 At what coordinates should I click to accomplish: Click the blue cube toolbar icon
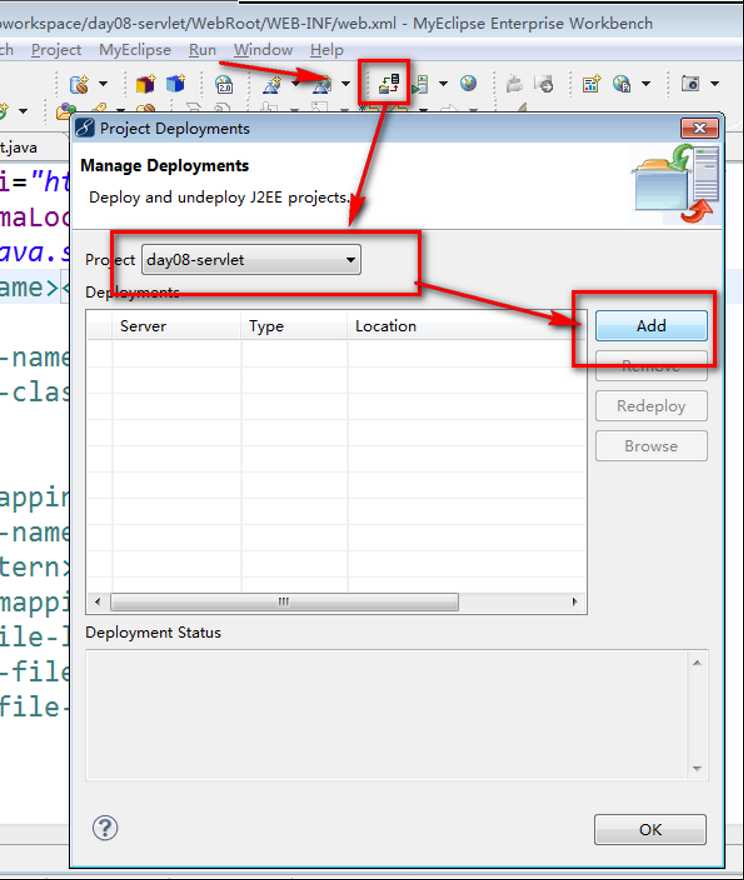[x=176, y=84]
